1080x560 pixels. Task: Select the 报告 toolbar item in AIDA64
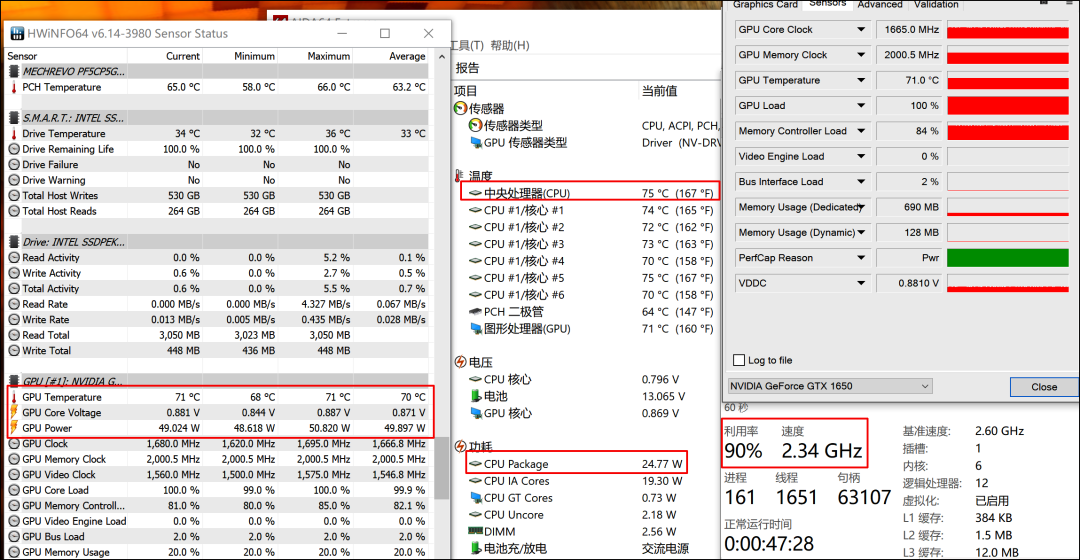[x=467, y=68]
